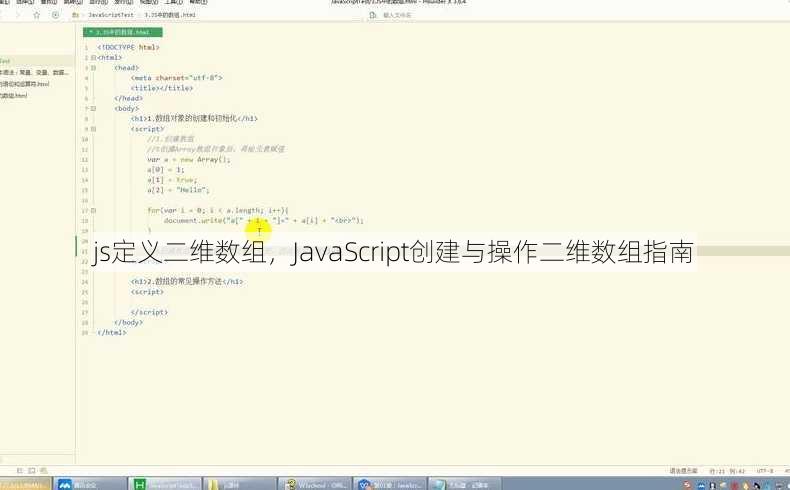Collapse the for loop fold marker on line 17
Viewport: 790px width, 490px height.
tap(93, 211)
